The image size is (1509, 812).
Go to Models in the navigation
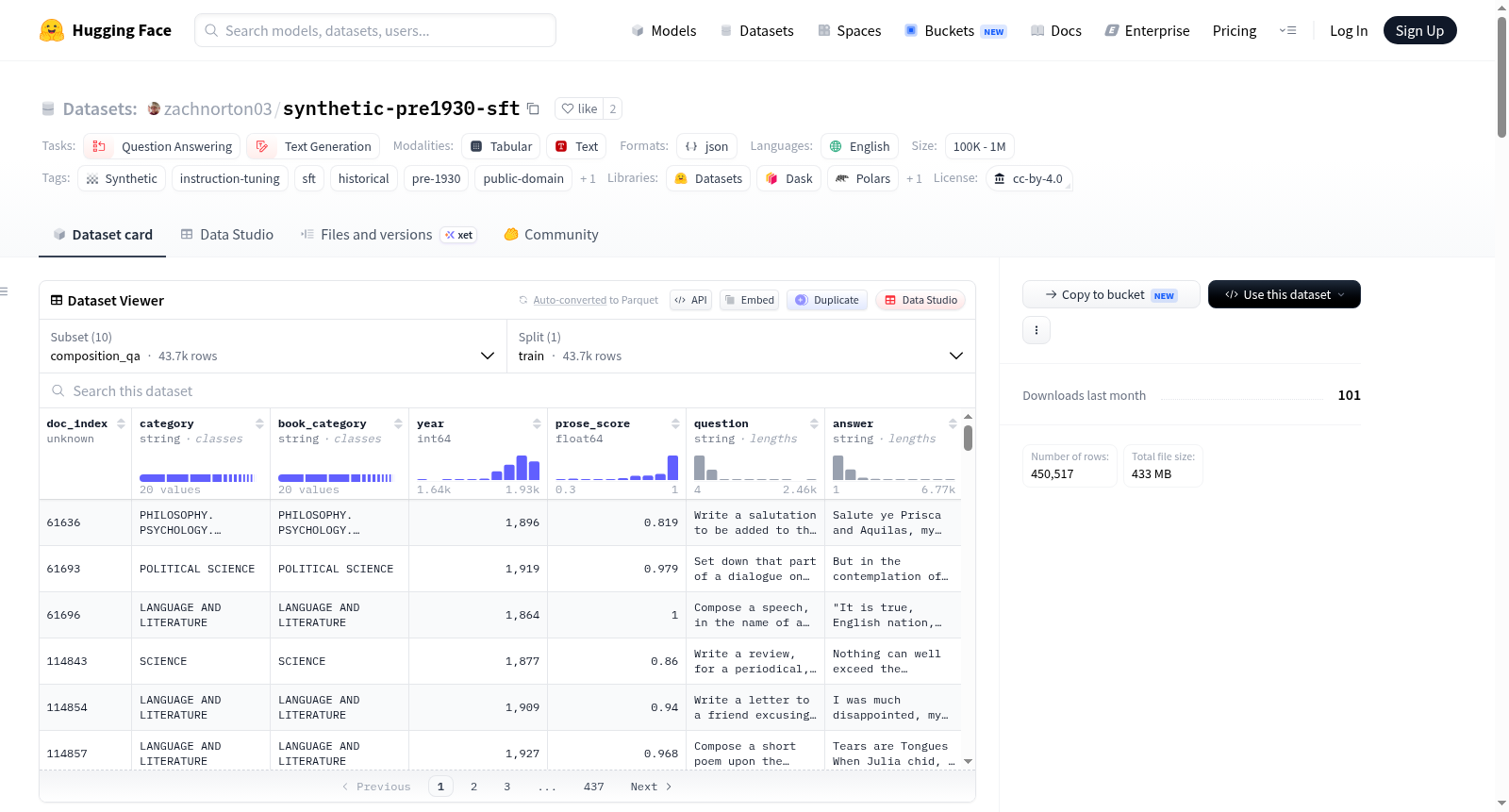pyautogui.click(x=664, y=30)
